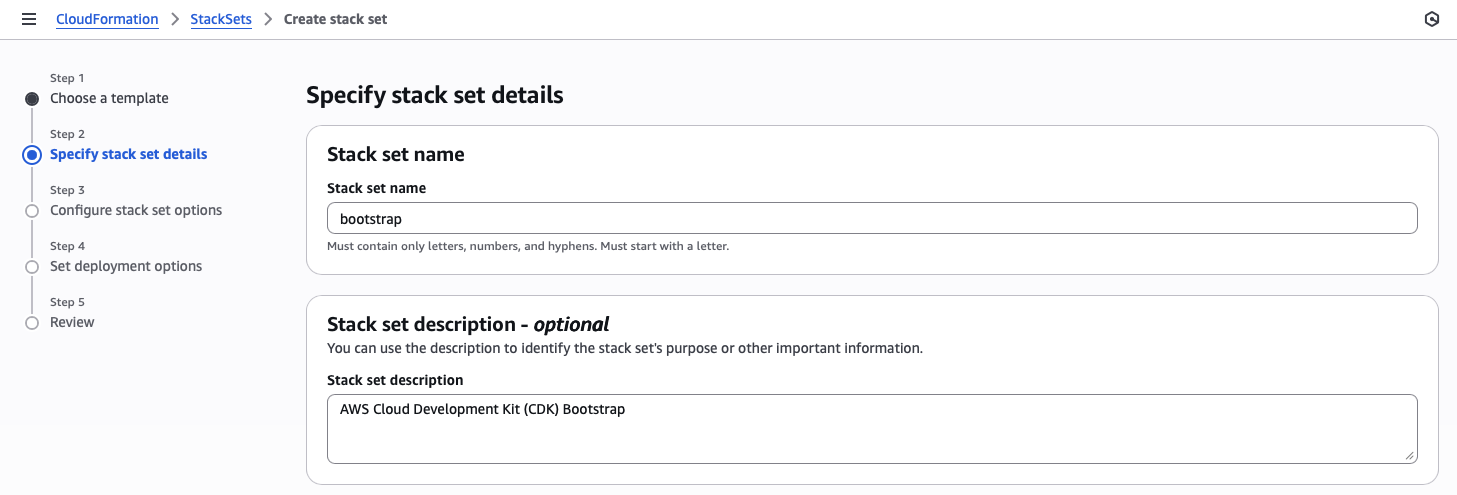Select Specify stack set details step
This screenshot has width=1457, height=495.
tap(129, 154)
